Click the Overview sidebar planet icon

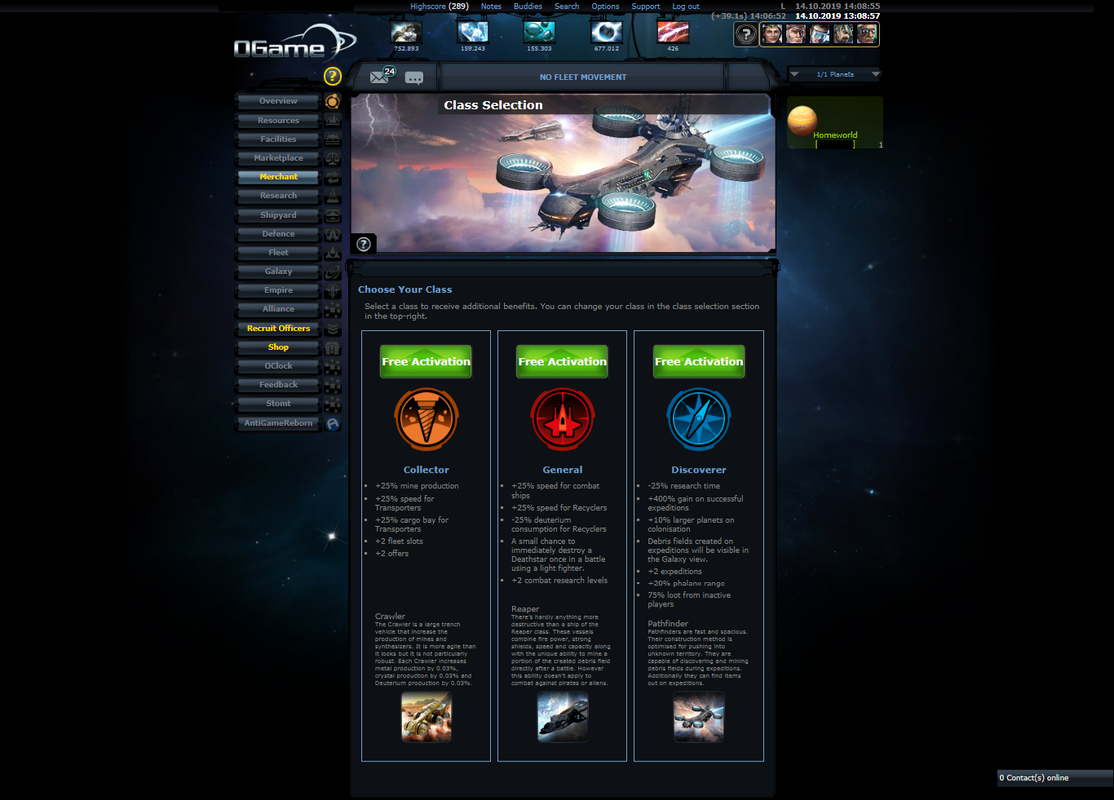click(332, 101)
